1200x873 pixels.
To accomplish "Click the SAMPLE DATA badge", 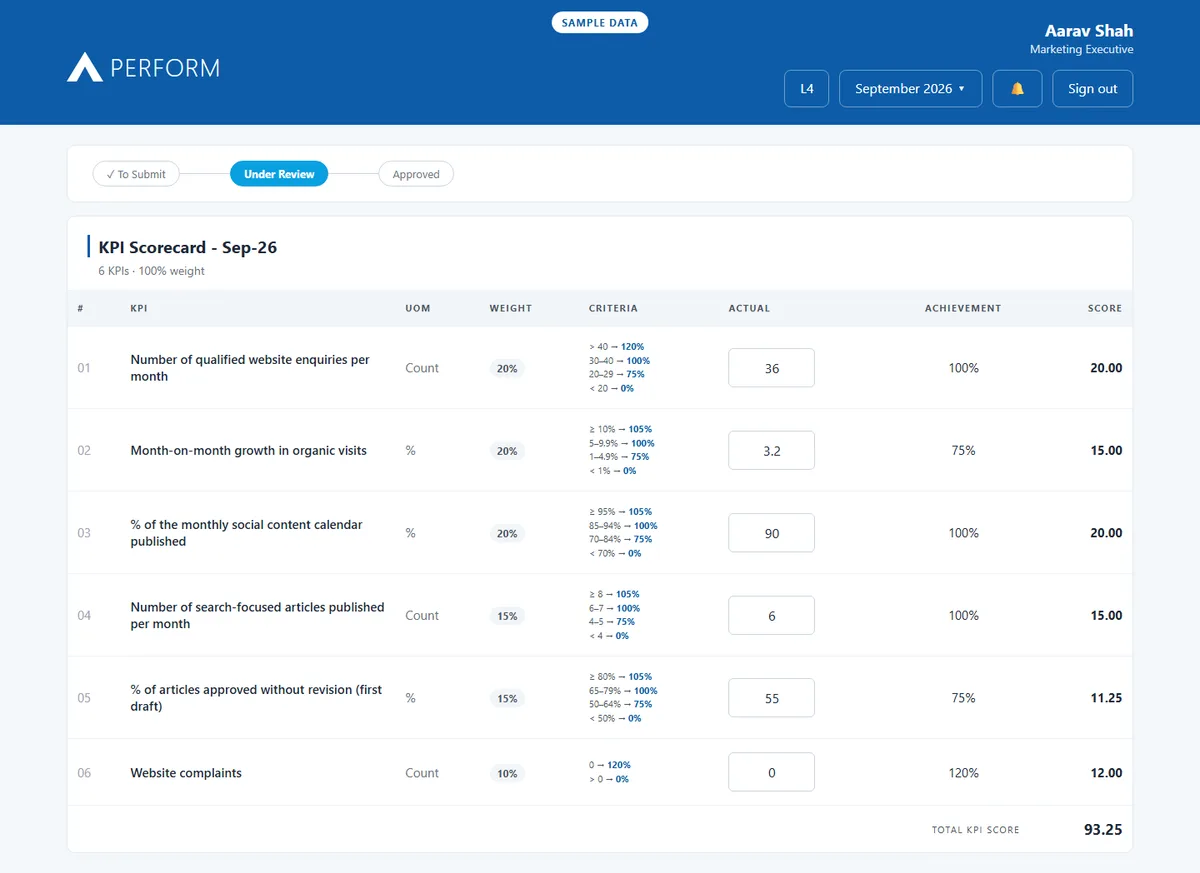I will (x=600, y=22).
